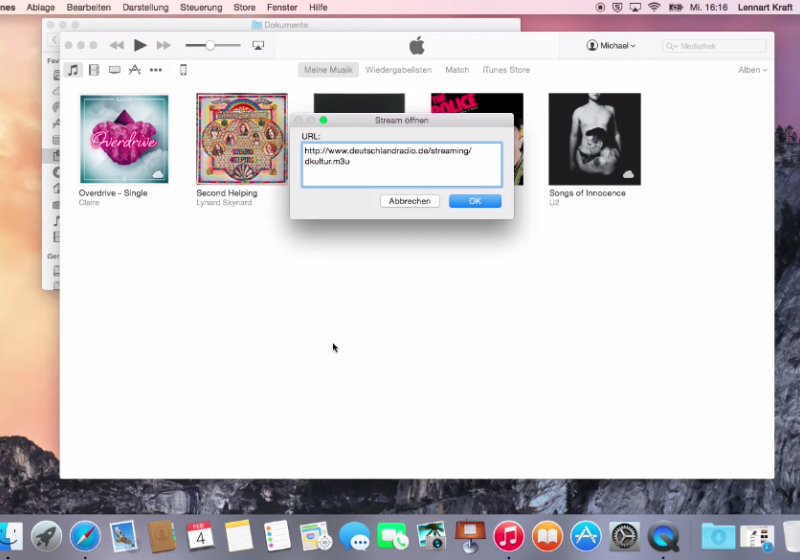Open the Apps library icon

tap(135, 70)
